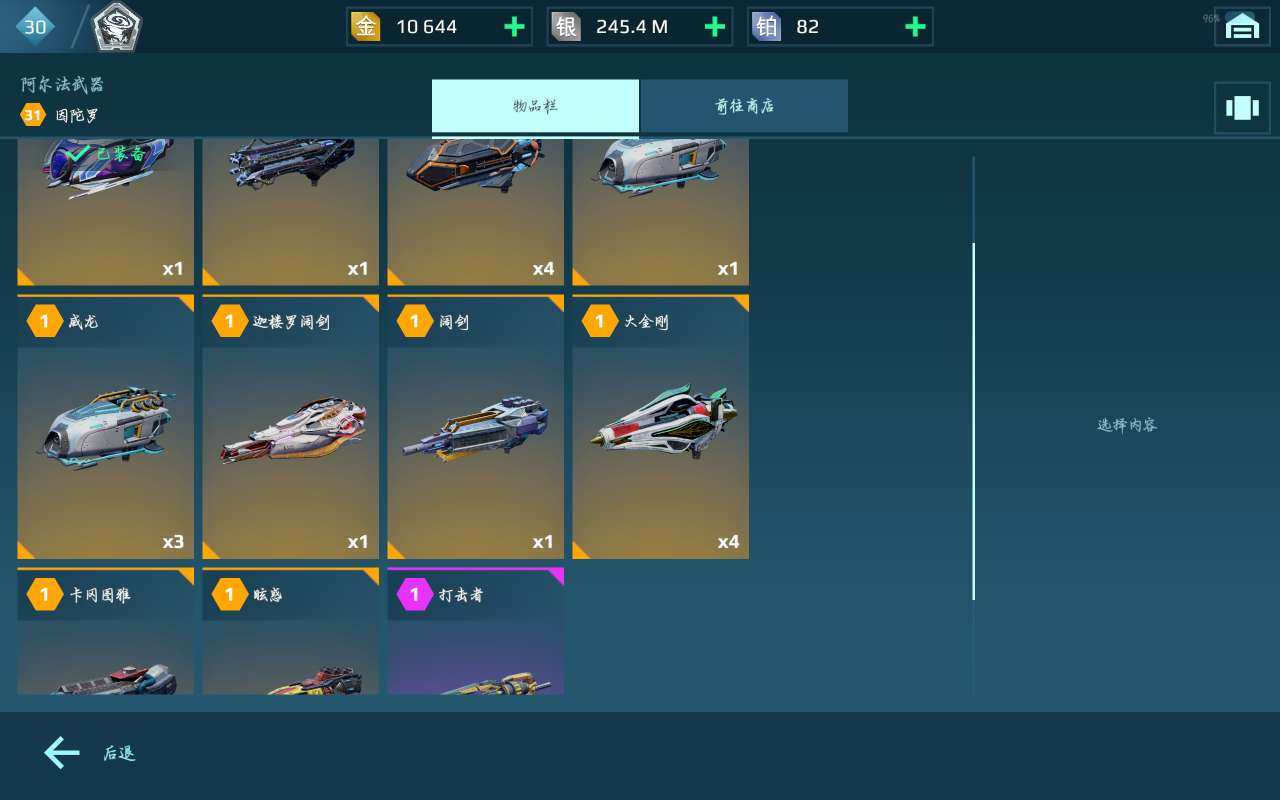Select the 阔剑 weapon card
1280x800 pixels.
[x=475, y=427]
